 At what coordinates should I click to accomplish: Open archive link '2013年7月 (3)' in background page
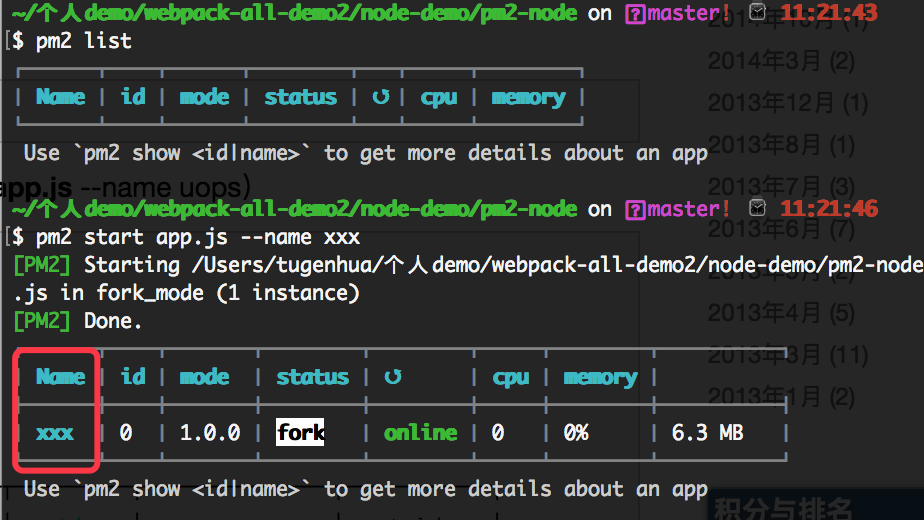781,187
